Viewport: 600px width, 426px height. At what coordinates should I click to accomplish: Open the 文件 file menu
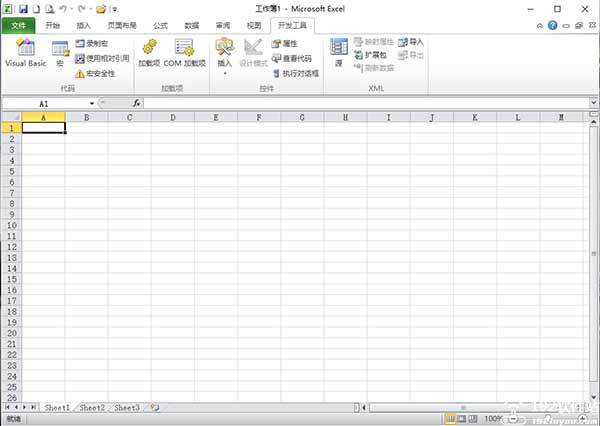pos(17,24)
